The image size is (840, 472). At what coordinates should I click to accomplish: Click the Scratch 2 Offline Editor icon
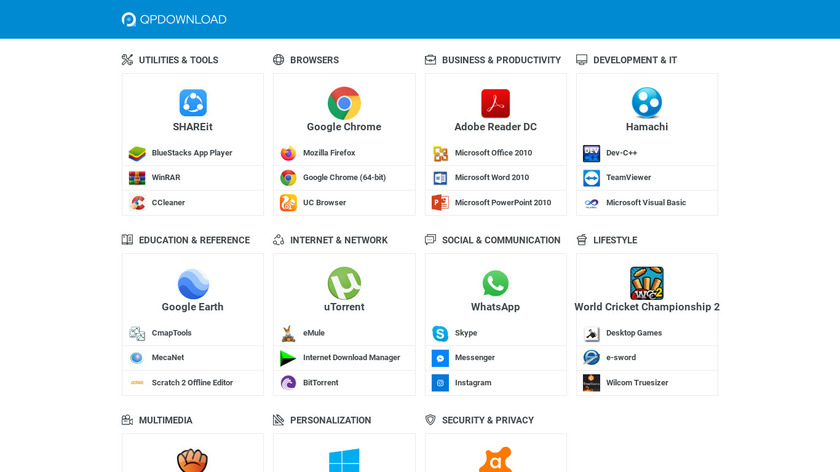(137, 383)
